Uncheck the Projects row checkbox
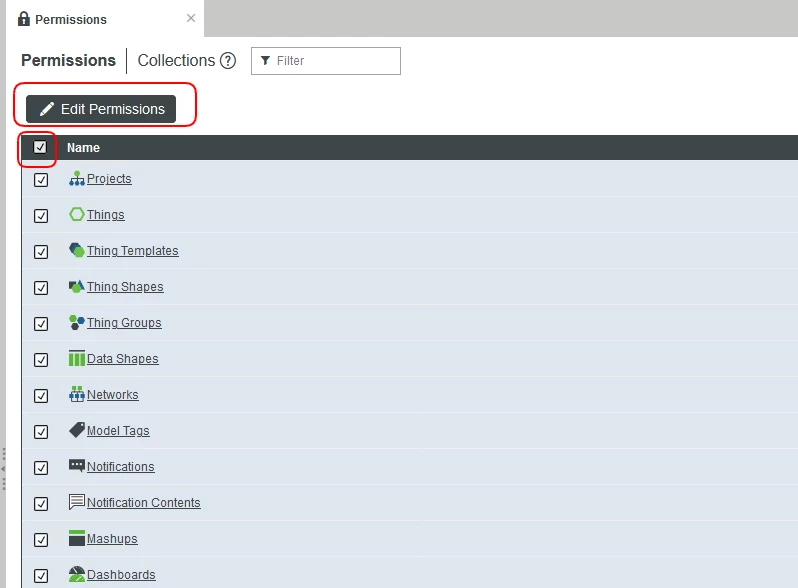 click(41, 180)
